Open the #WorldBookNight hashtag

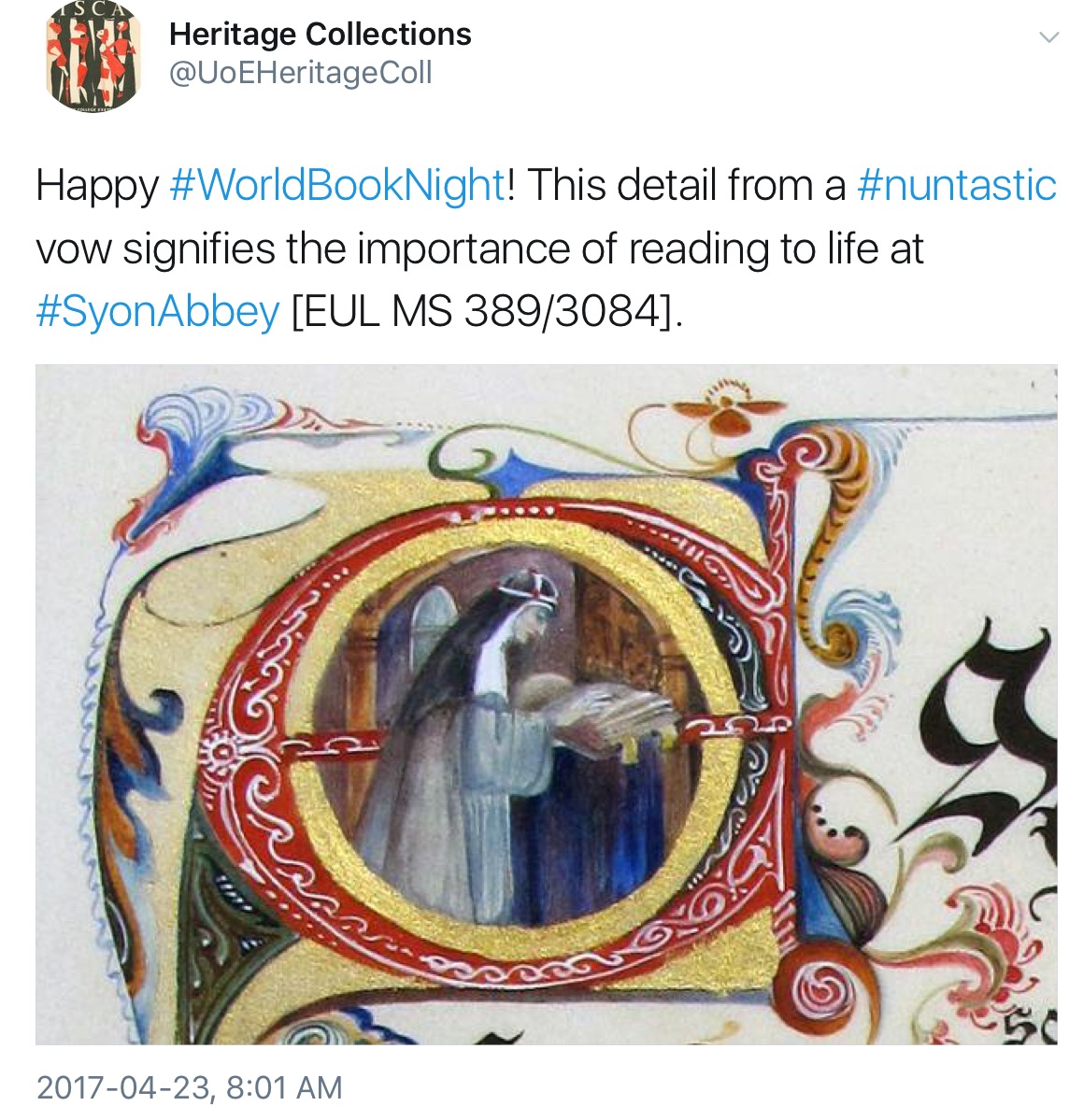(337, 186)
